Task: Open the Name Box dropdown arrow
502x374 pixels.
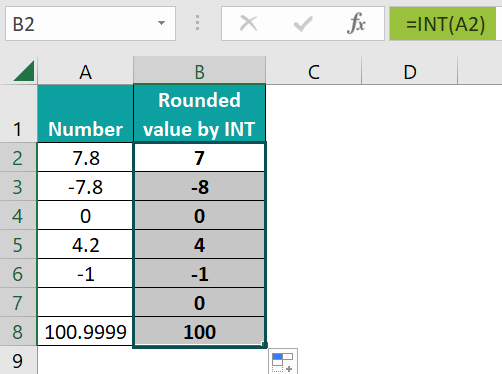Action: 161,23
